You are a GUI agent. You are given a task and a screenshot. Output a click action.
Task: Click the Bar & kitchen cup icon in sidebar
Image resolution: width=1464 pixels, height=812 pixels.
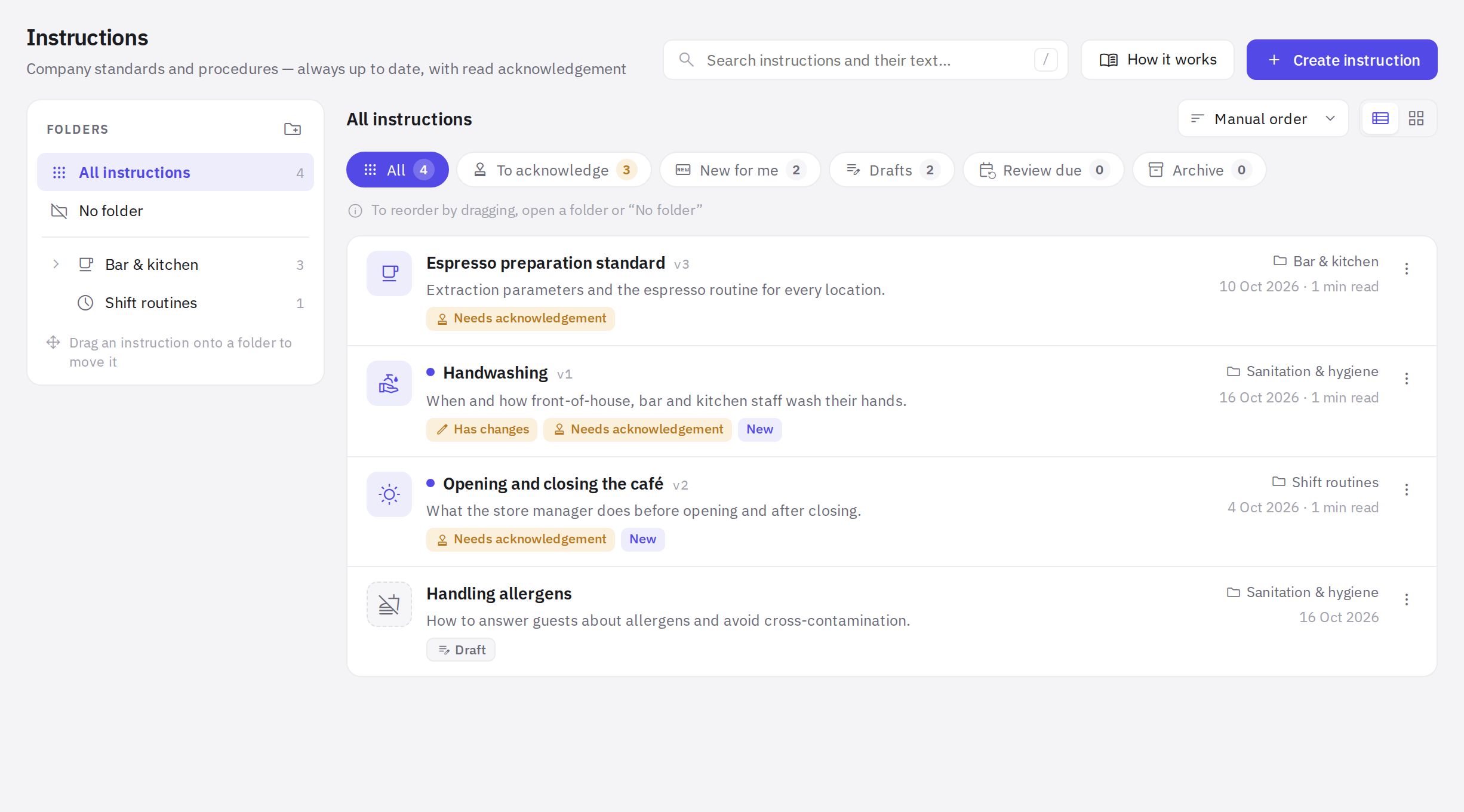pos(86,264)
